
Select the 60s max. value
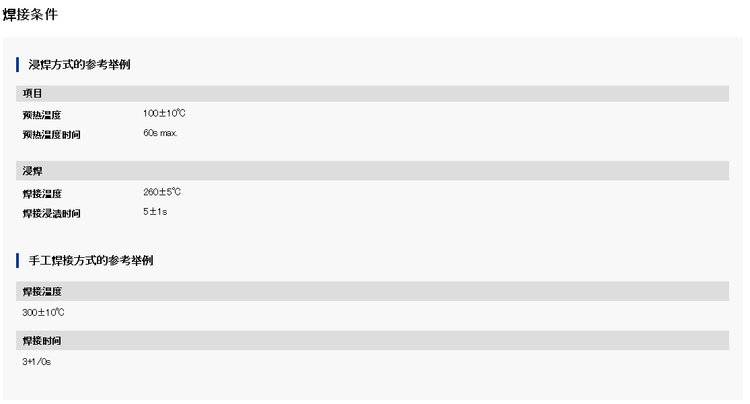pos(160,133)
